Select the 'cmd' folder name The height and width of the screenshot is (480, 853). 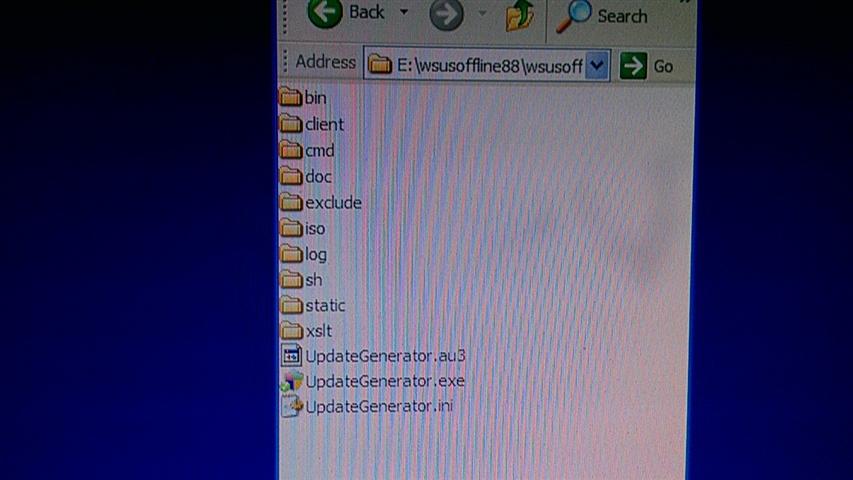[320, 151]
